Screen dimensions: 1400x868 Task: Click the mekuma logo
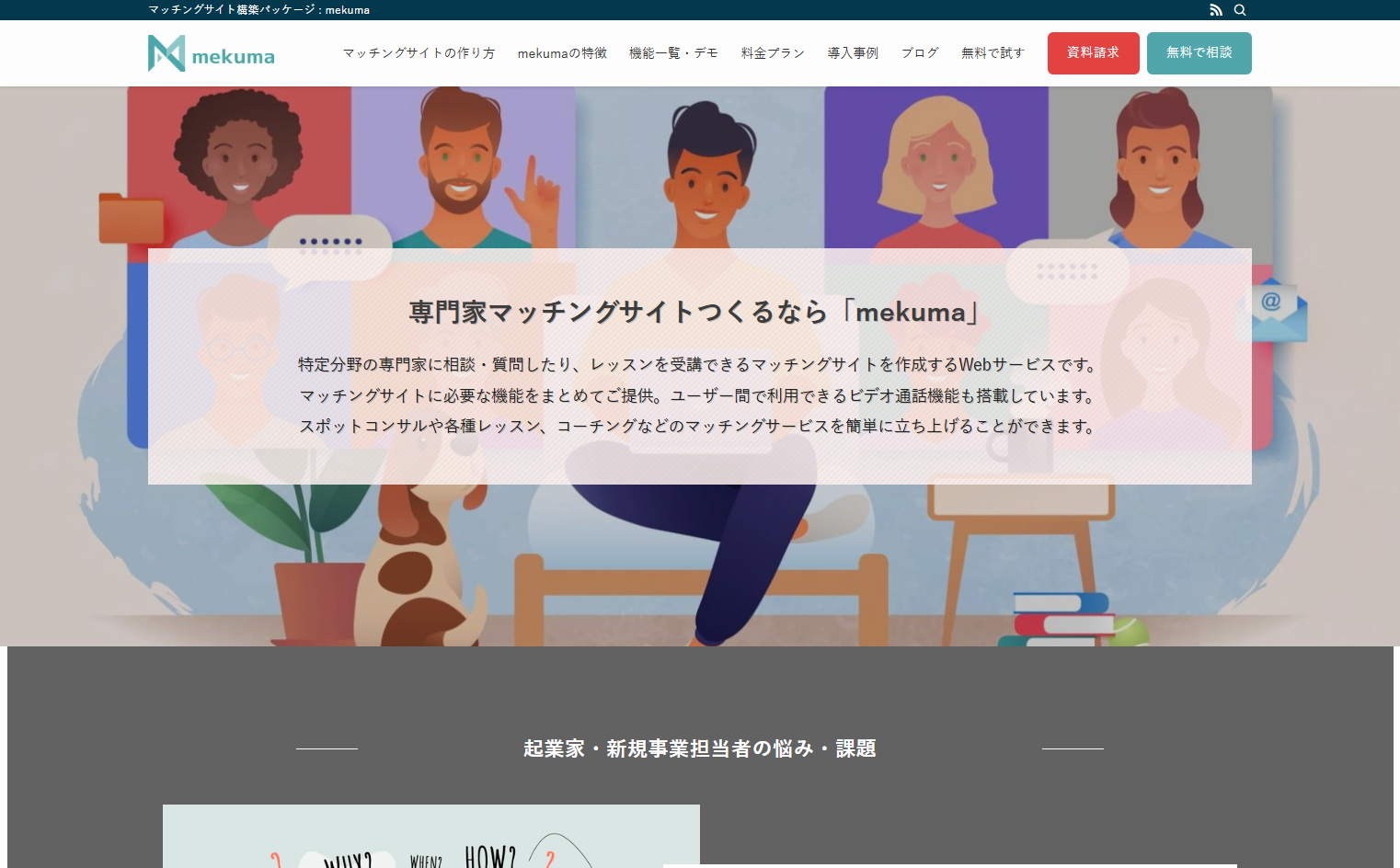click(212, 53)
